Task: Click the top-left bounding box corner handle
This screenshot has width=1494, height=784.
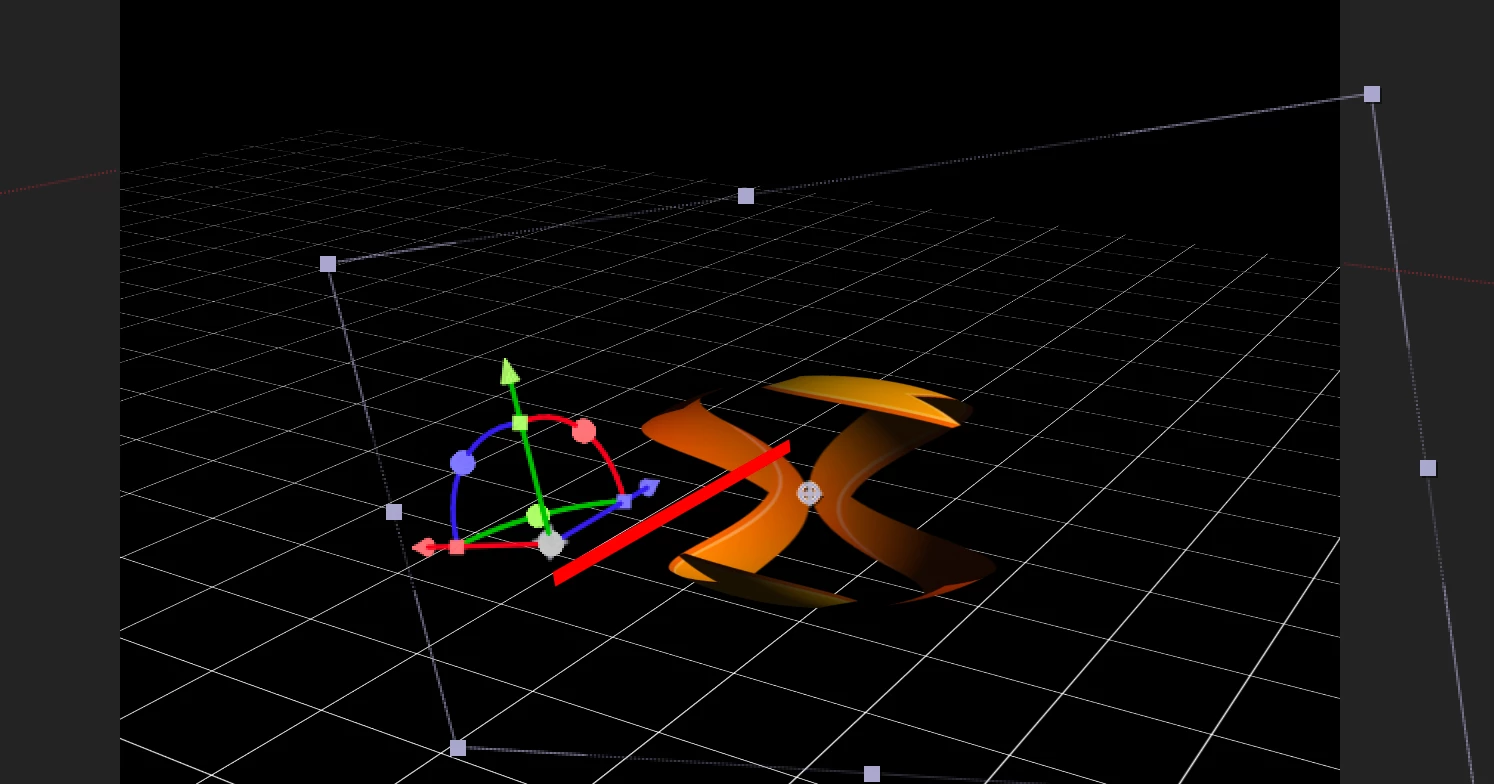Action: (328, 264)
